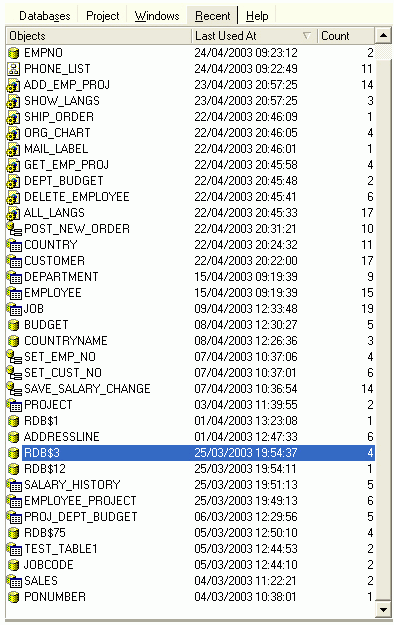
Task: Click the count 19 in the JOB row
Action: click(367, 309)
